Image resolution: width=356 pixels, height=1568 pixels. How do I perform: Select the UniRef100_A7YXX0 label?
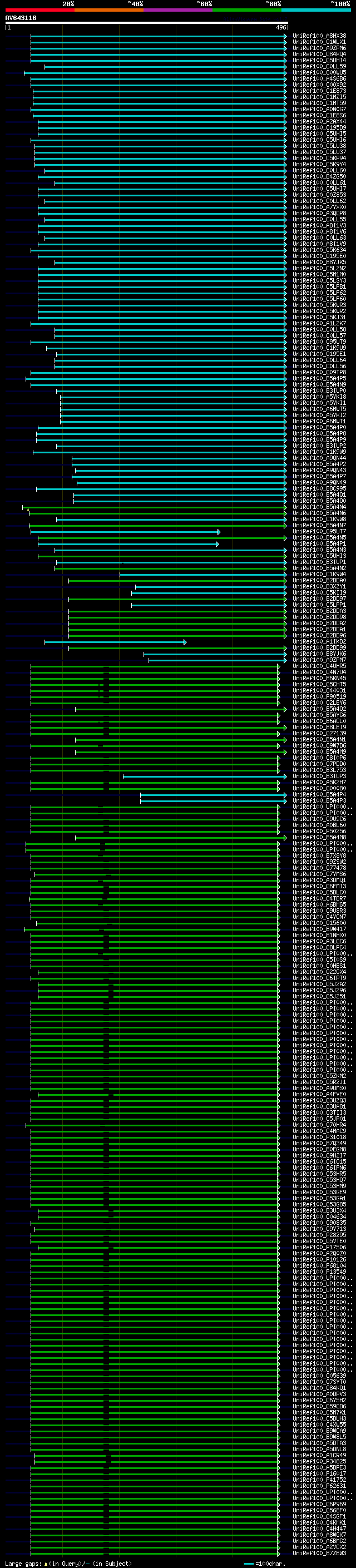(x=319, y=207)
